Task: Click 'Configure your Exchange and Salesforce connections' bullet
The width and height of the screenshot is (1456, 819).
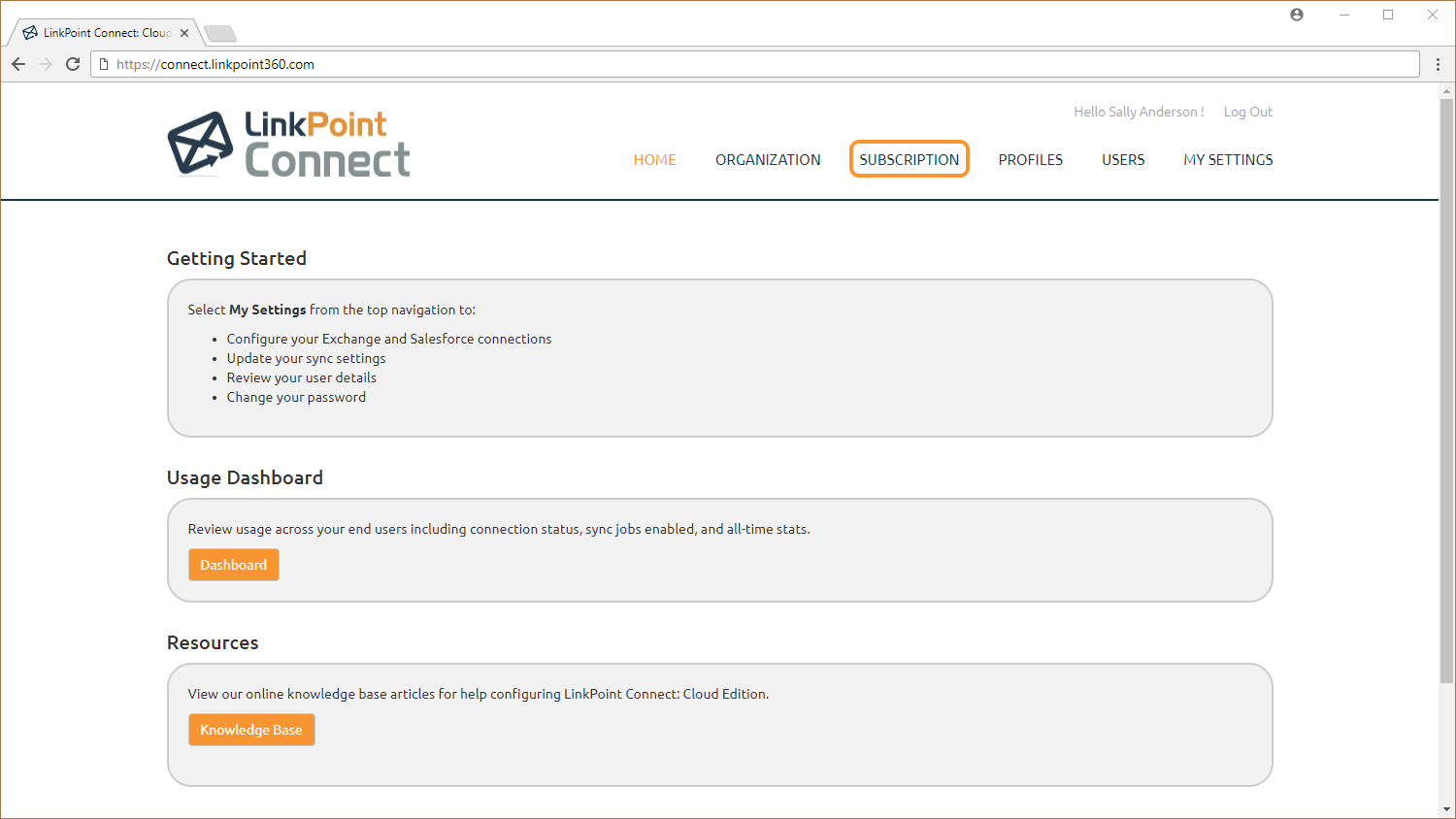Action: click(x=389, y=339)
